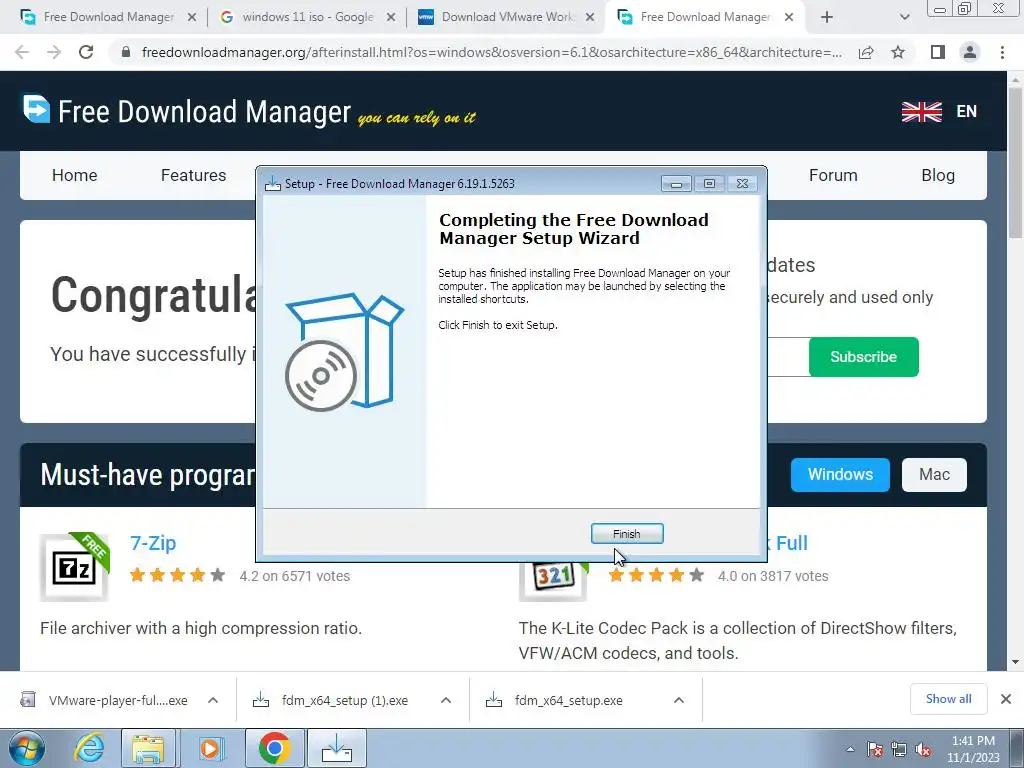Change language via UK flag icon
The height and width of the screenshot is (768, 1024).
pyautogui.click(x=921, y=112)
